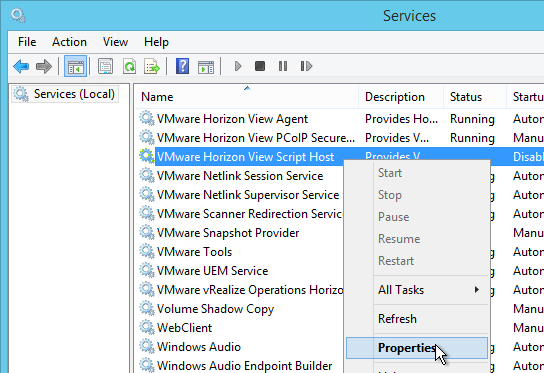Click the Export List toolbar icon

152,66
